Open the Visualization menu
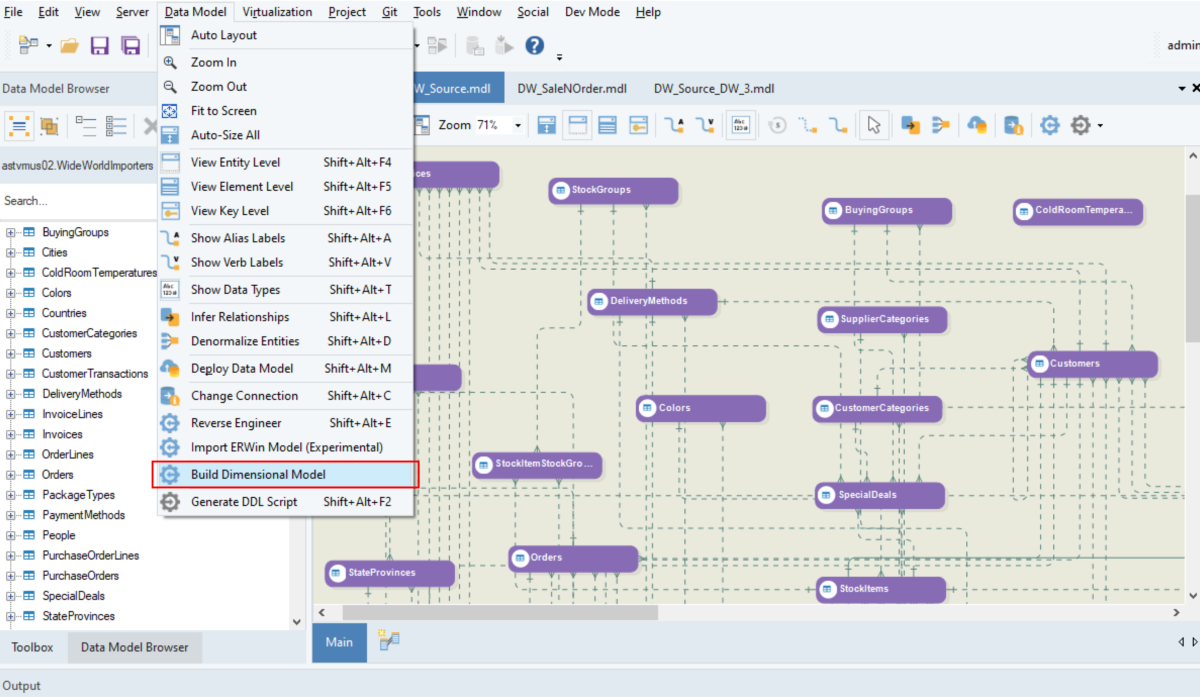Screen dimensions: 1200x697 (x=278, y=11)
